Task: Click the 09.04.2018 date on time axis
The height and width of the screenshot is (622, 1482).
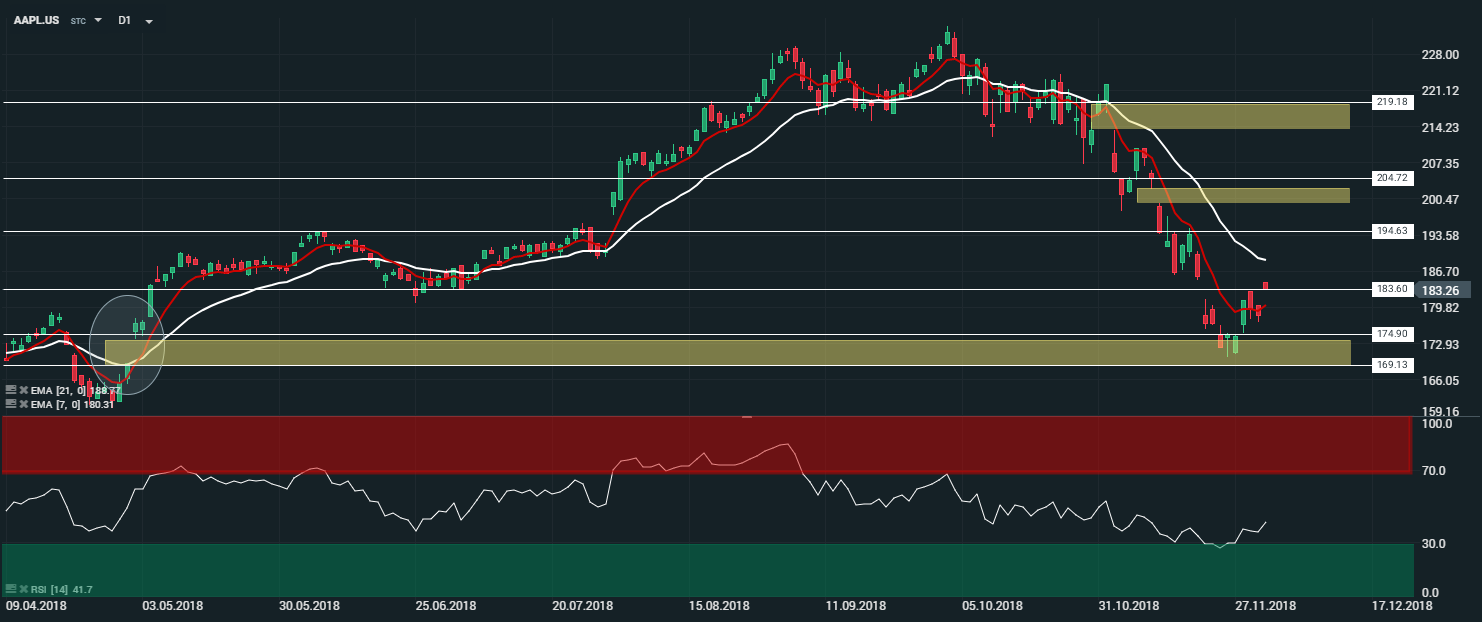Action: click(35, 606)
